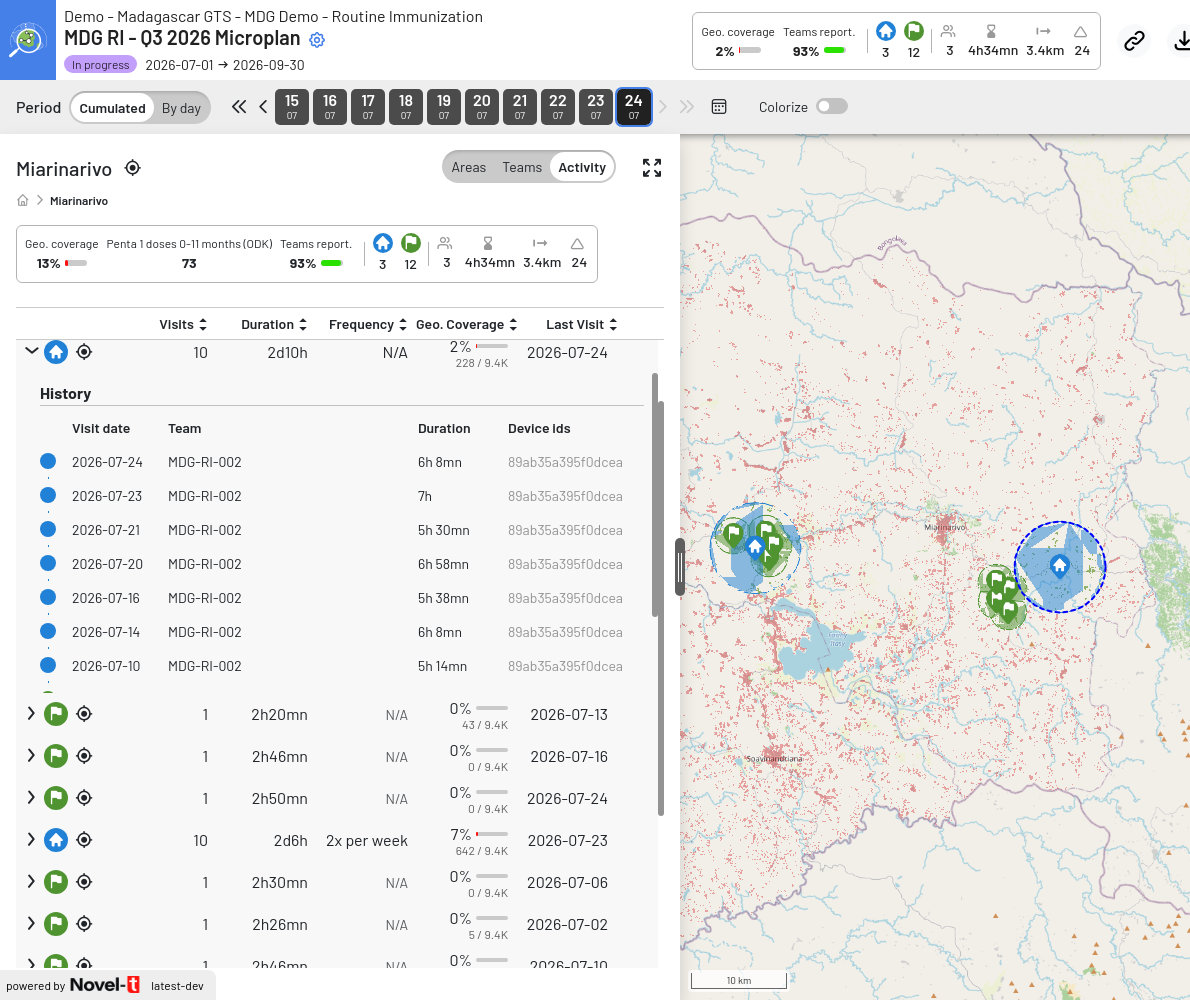Click green flag icon in 2h26mn row

(x=56, y=924)
